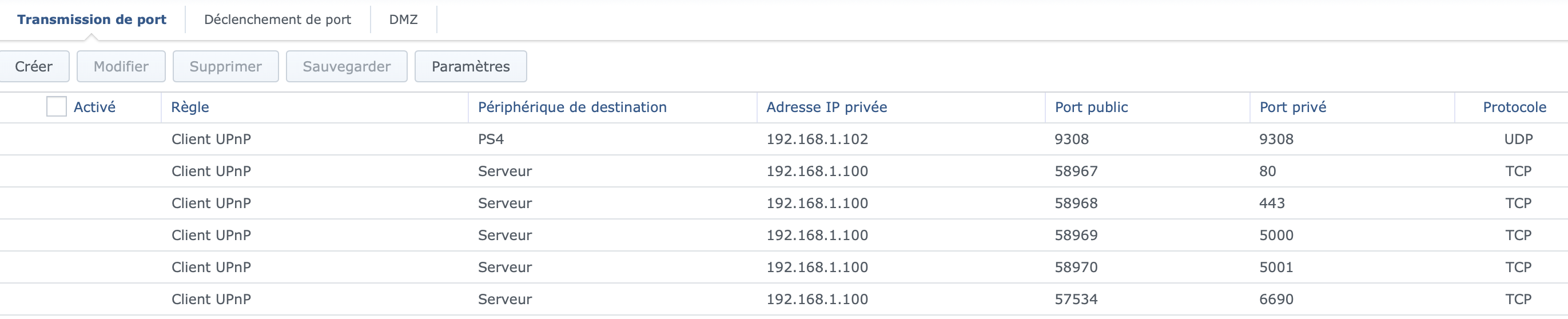
Task: Select the rule with private port 443
Action: tap(1272, 204)
